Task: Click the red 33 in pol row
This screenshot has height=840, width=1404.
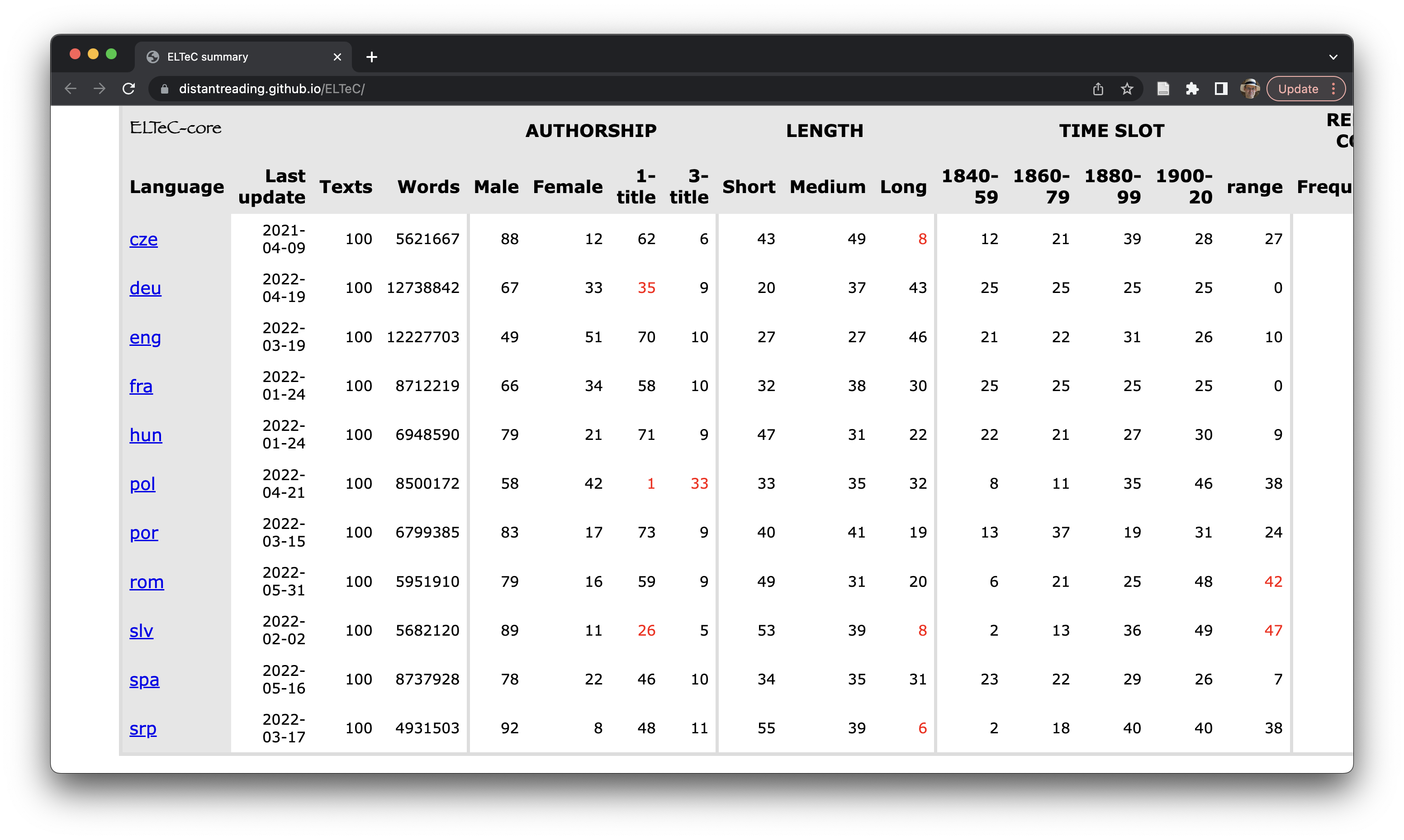Action: 699,484
